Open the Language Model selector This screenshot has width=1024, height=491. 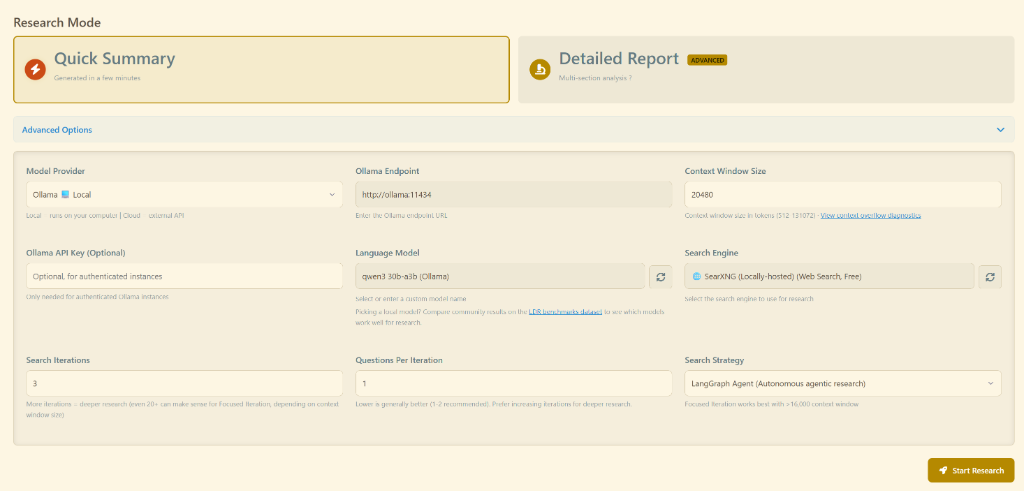[x=500, y=276]
